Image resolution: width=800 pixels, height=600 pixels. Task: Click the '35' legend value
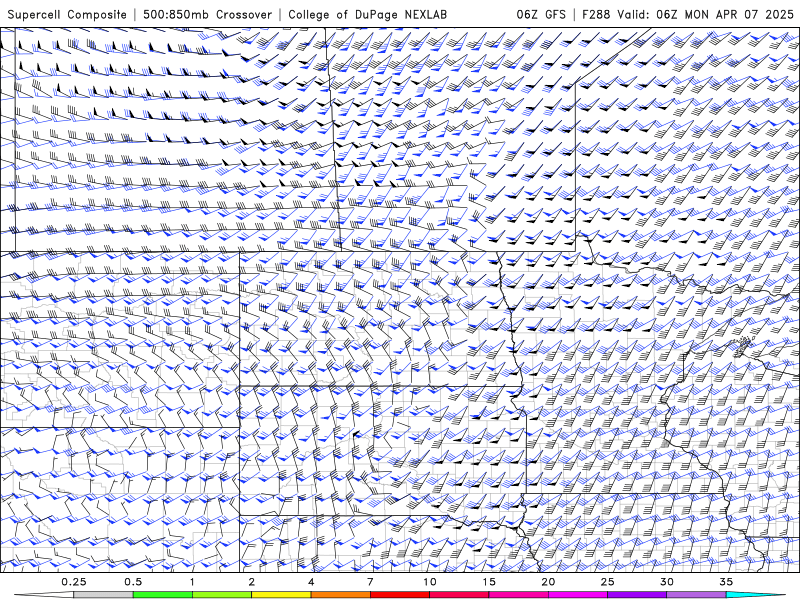[x=726, y=582]
